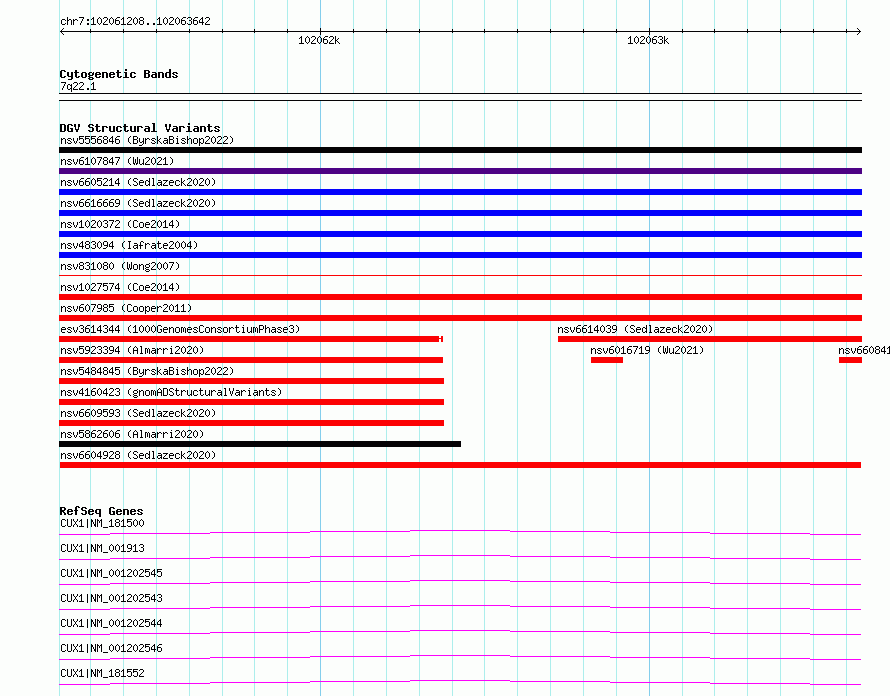890x696 pixels.
Task: Click the CUX1|NM_001913 transcript label
Action: pos(102,548)
